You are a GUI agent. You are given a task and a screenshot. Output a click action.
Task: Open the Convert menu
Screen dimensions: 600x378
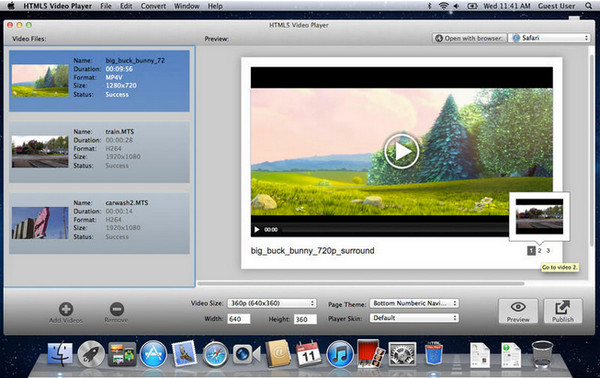click(x=153, y=6)
